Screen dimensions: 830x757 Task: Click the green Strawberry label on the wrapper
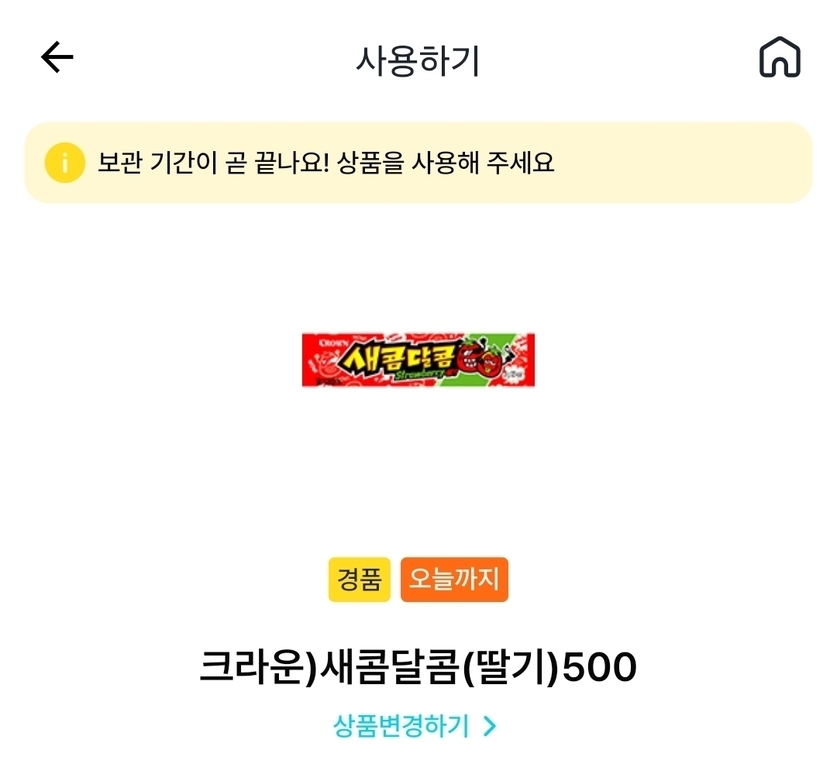421,372
